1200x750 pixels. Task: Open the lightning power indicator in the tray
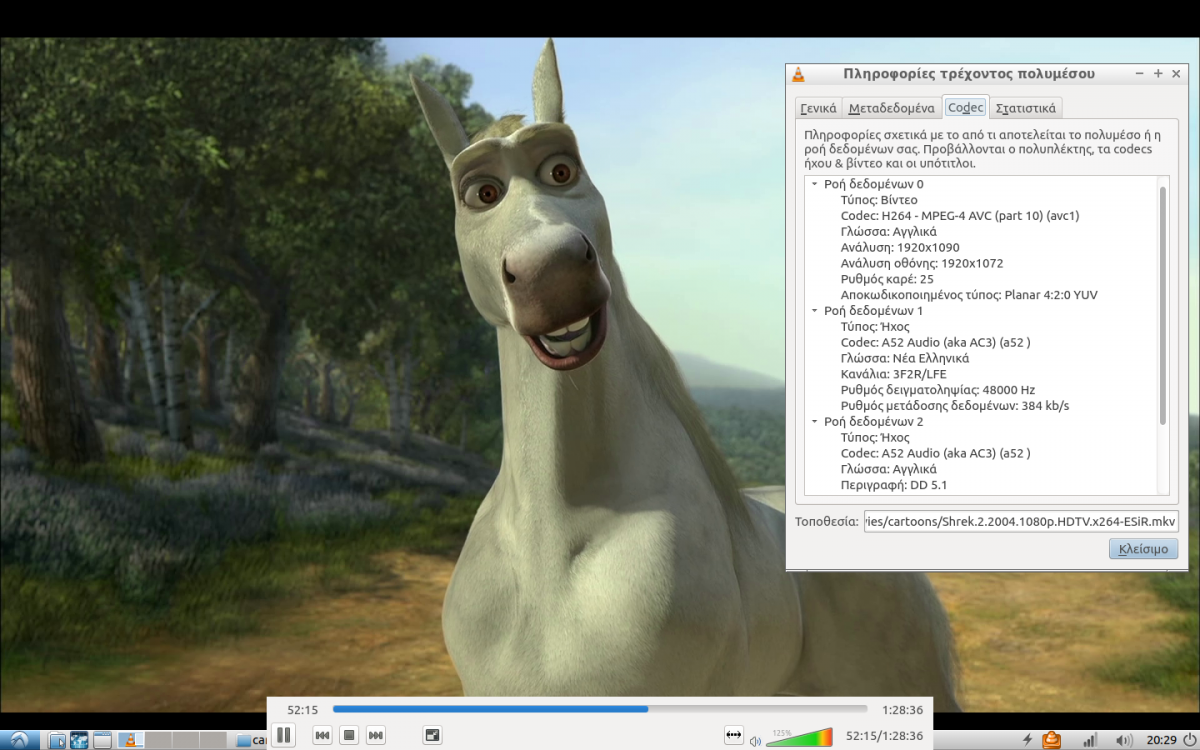(1026, 740)
